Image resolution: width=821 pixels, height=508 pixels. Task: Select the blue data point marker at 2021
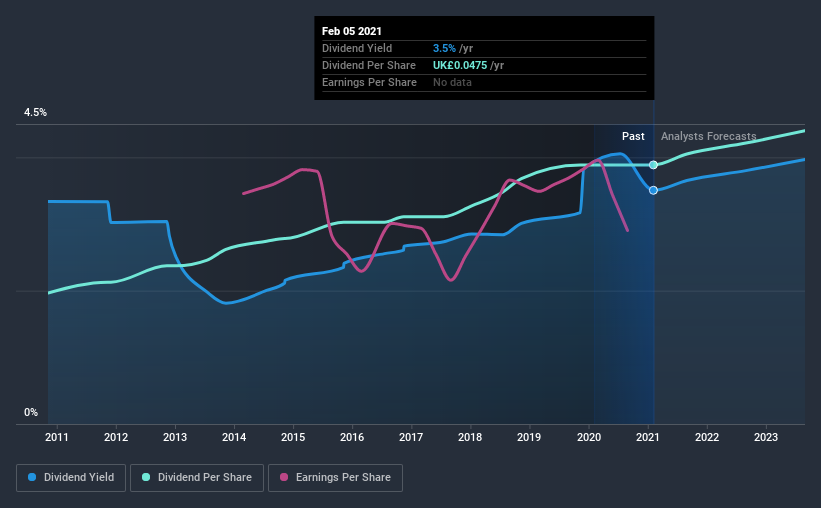point(653,190)
